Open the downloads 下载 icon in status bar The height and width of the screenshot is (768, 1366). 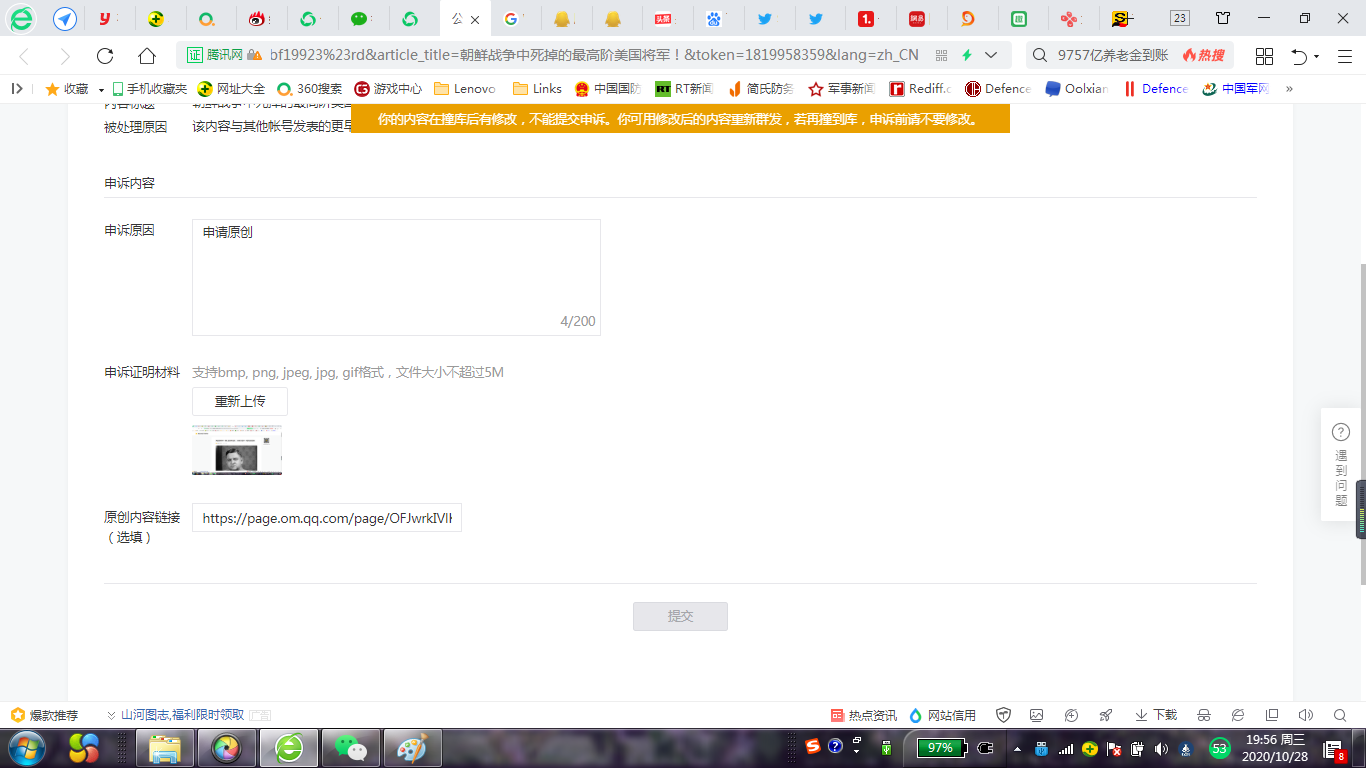(x=1156, y=715)
